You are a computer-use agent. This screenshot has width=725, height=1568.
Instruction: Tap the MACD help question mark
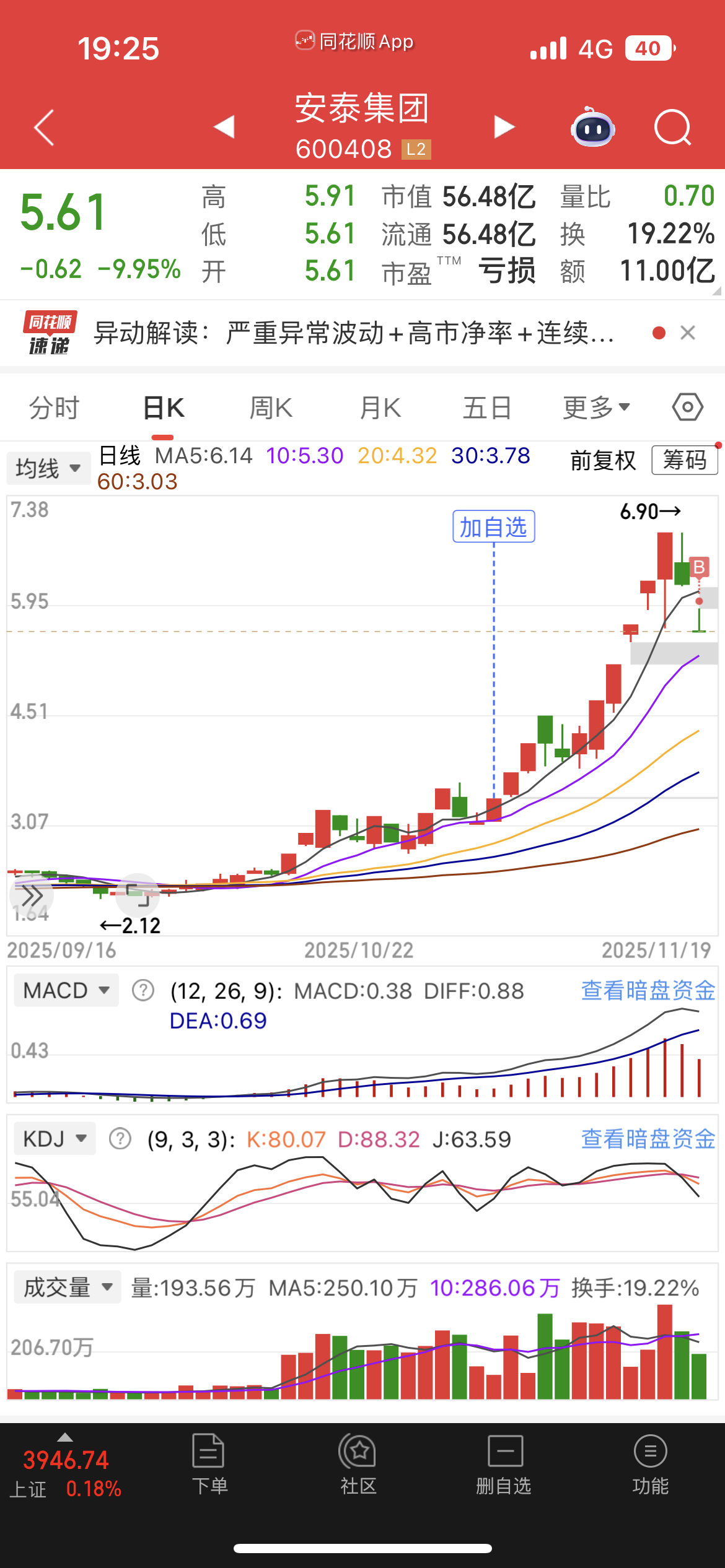click(x=143, y=990)
